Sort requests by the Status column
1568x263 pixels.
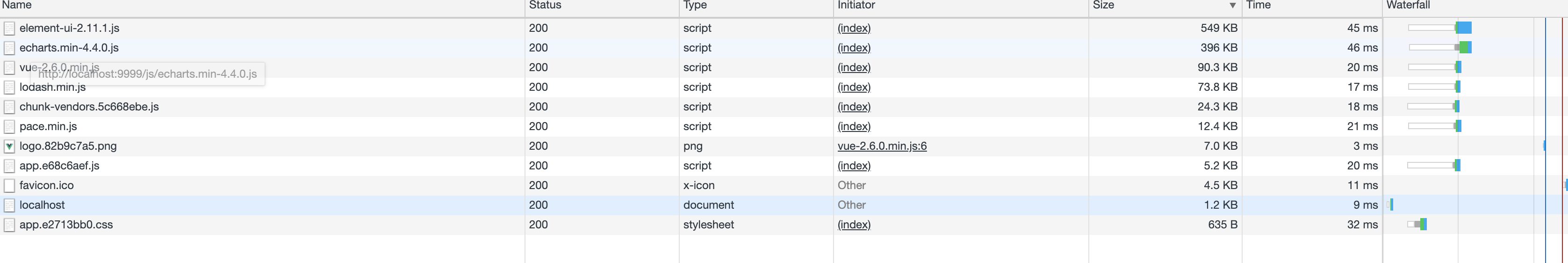[545, 6]
